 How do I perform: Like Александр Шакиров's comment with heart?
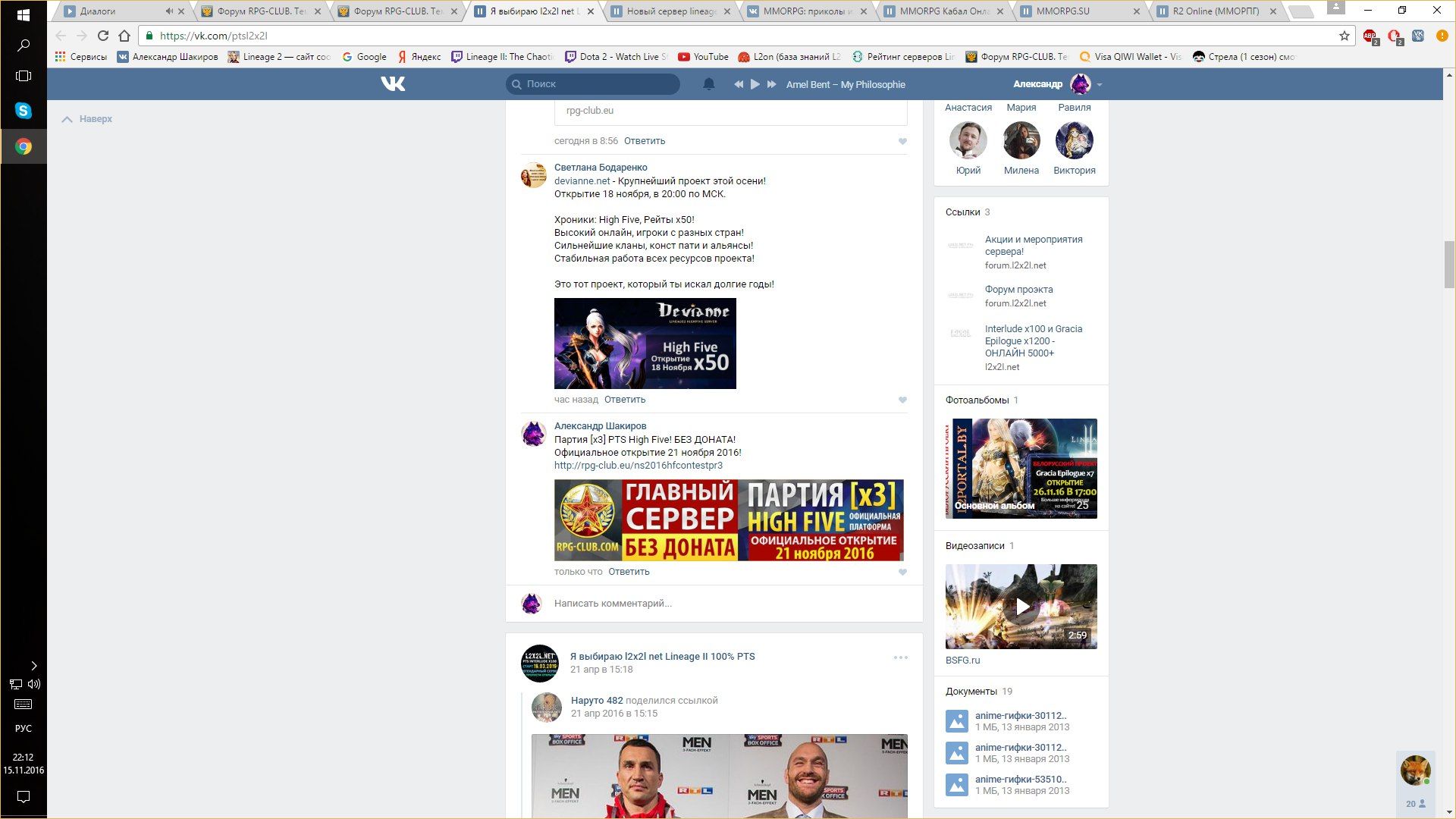902,573
